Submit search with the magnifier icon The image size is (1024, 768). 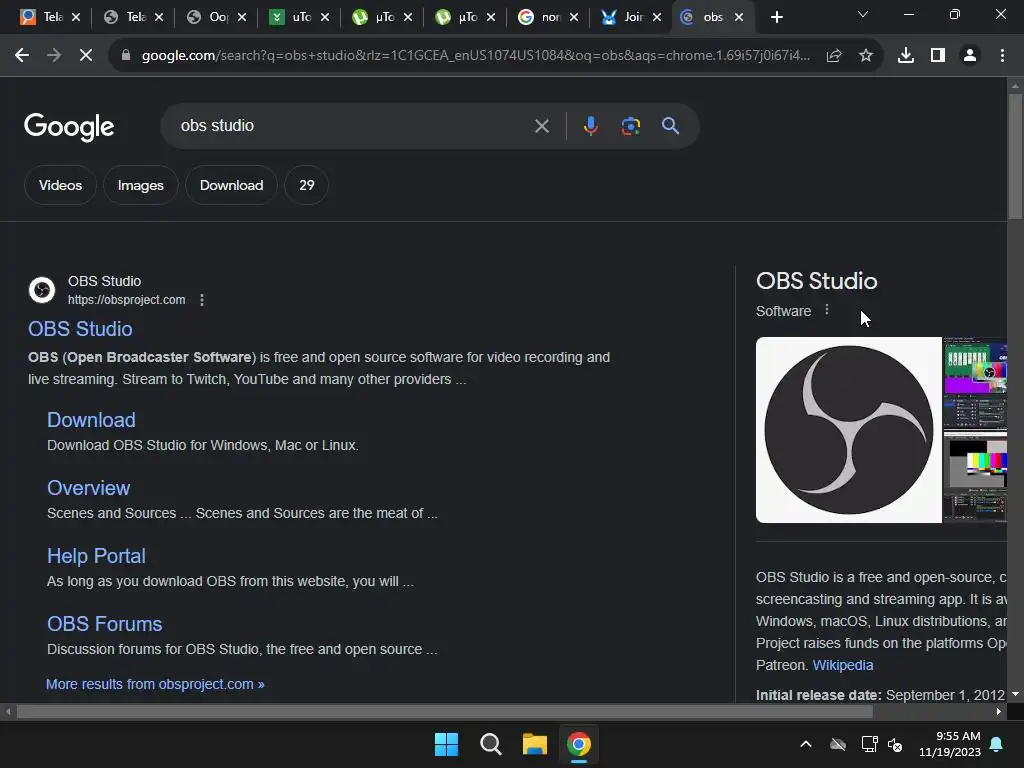pos(670,125)
